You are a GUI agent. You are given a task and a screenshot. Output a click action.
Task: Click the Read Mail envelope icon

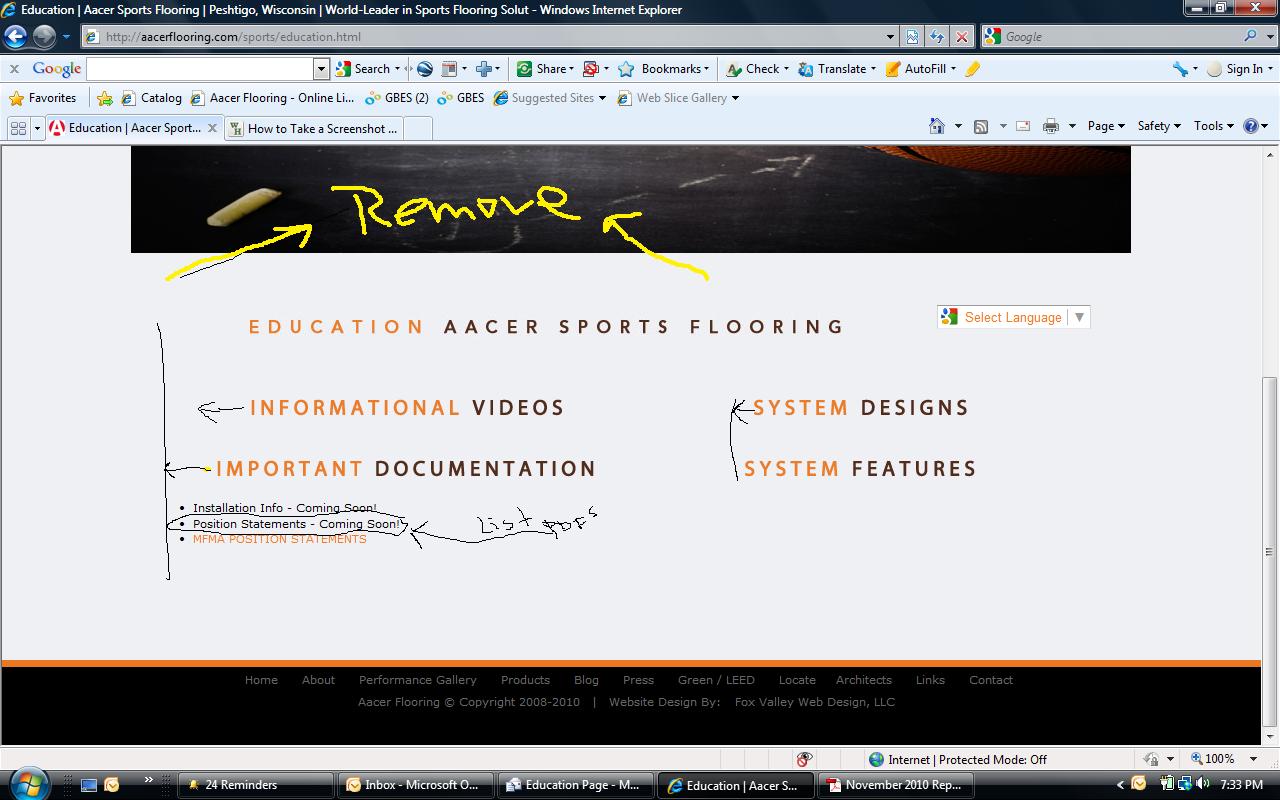[x=1023, y=126]
